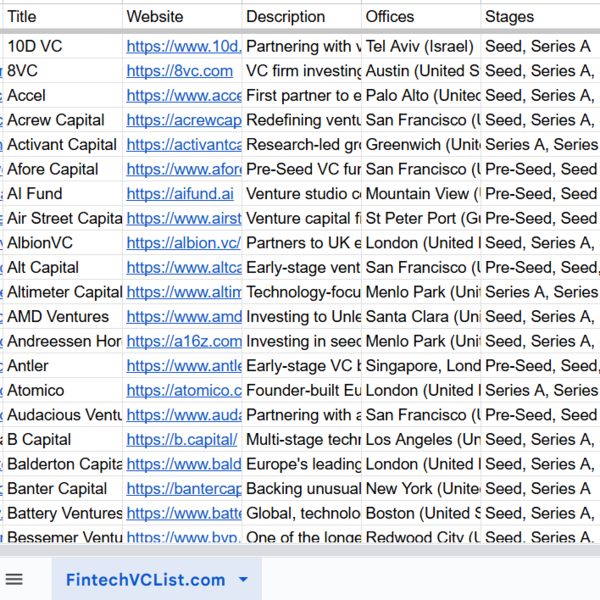Viewport: 600px width, 600px height.
Task: Open the Air Street Capital website link
Action: (184, 218)
